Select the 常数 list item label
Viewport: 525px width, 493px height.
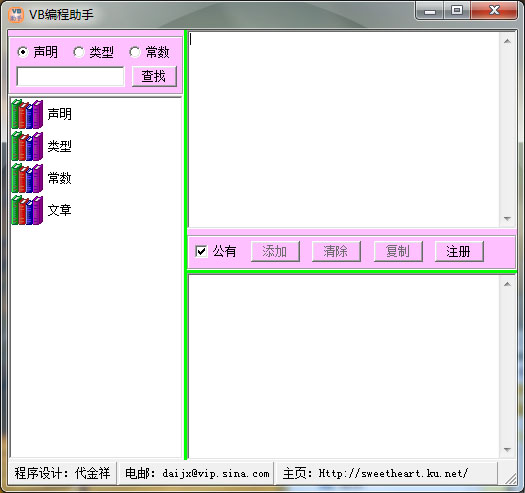pos(60,178)
